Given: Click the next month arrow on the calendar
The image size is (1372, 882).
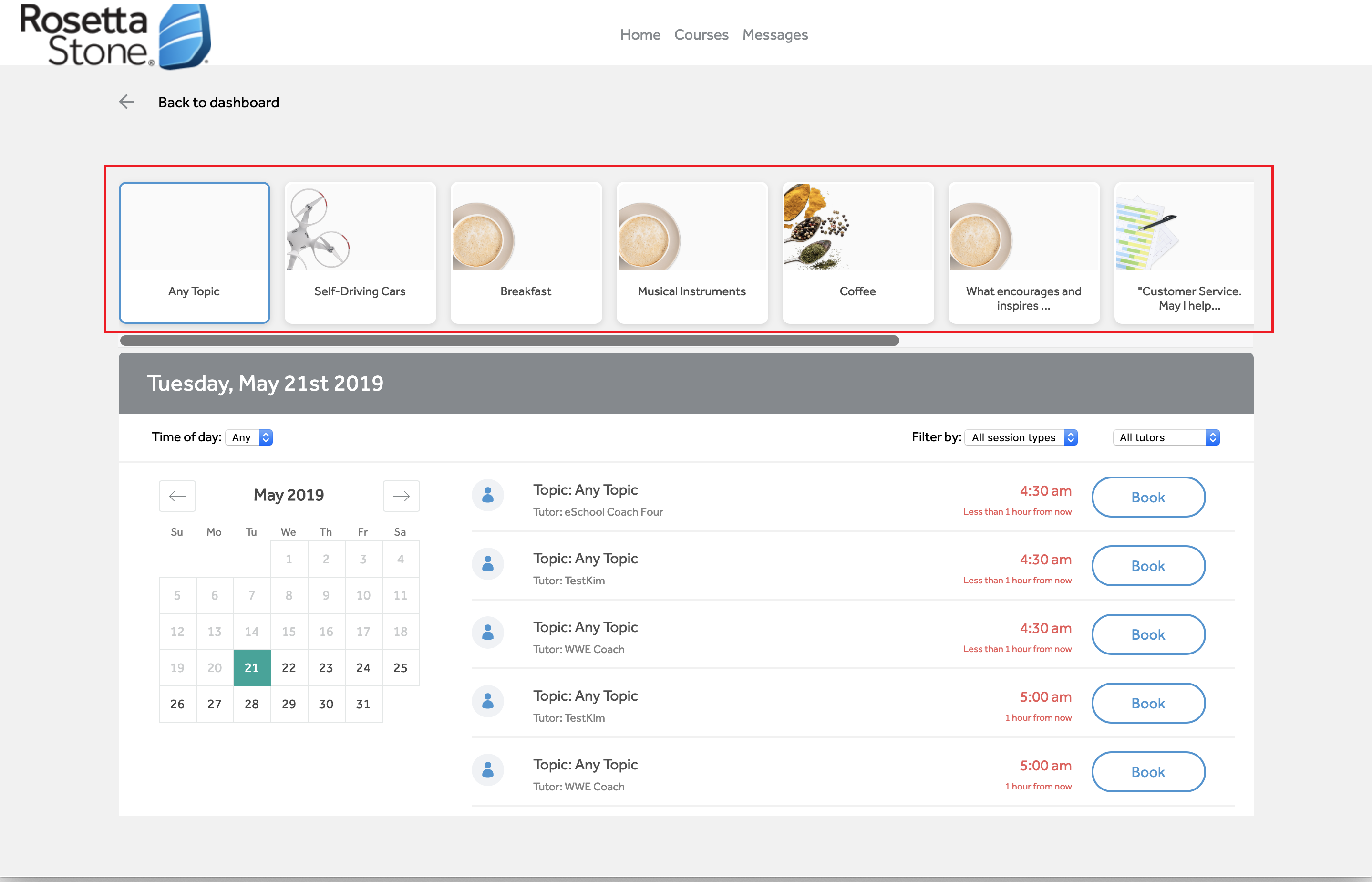Looking at the screenshot, I should [x=401, y=496].
